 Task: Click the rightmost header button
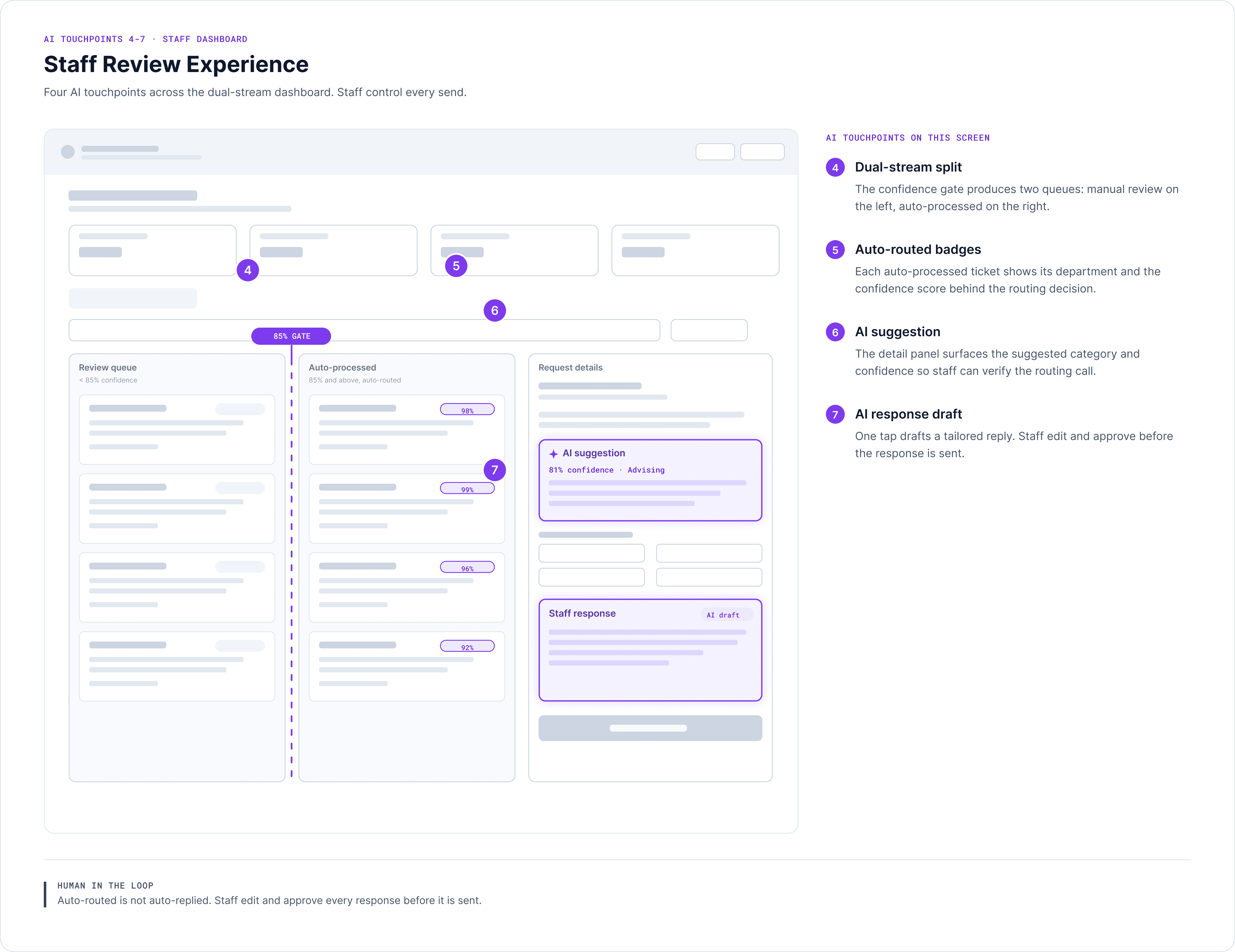coord(762,152)
